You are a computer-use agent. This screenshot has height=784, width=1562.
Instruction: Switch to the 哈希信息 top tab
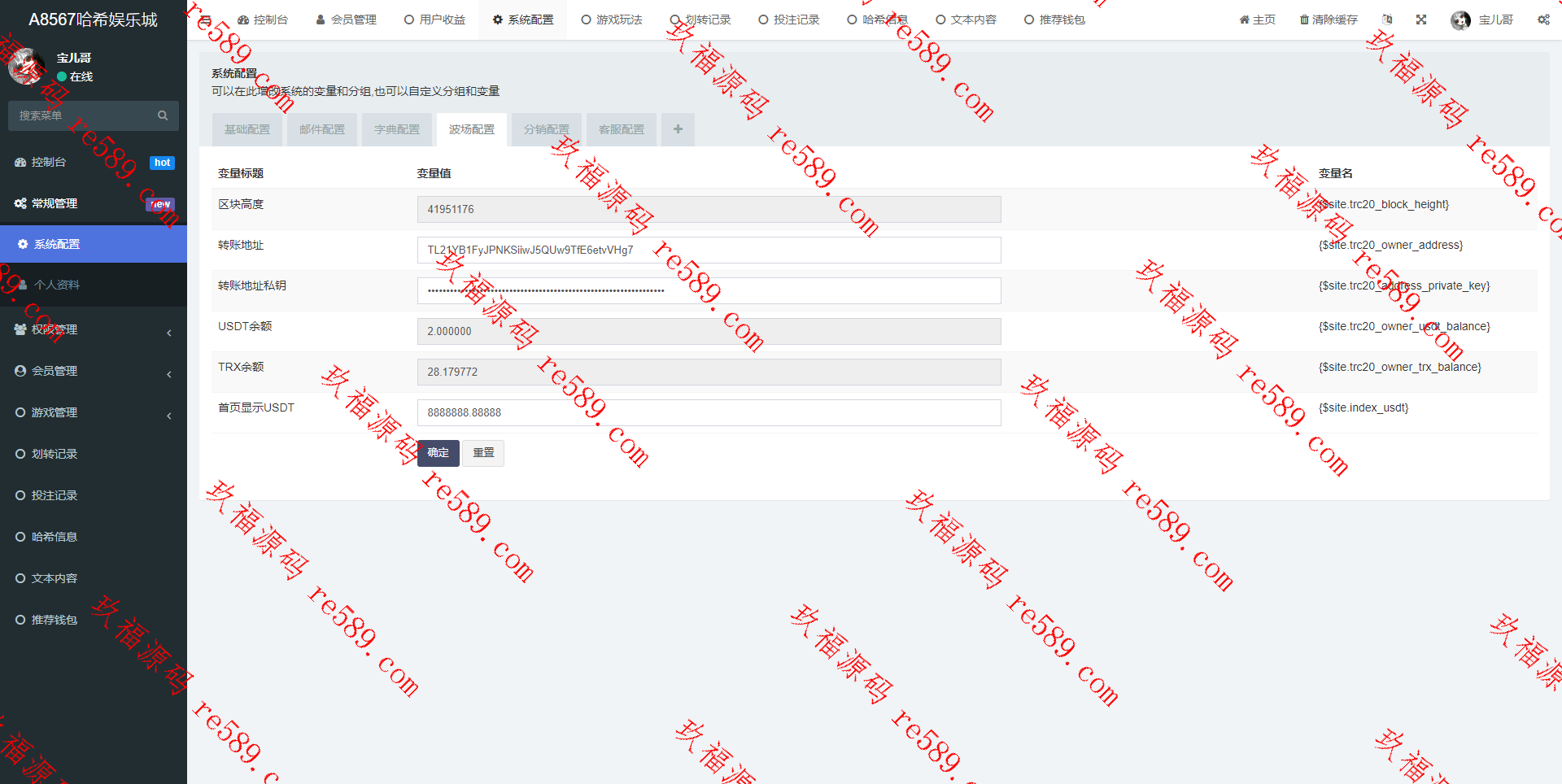point(878,20)
